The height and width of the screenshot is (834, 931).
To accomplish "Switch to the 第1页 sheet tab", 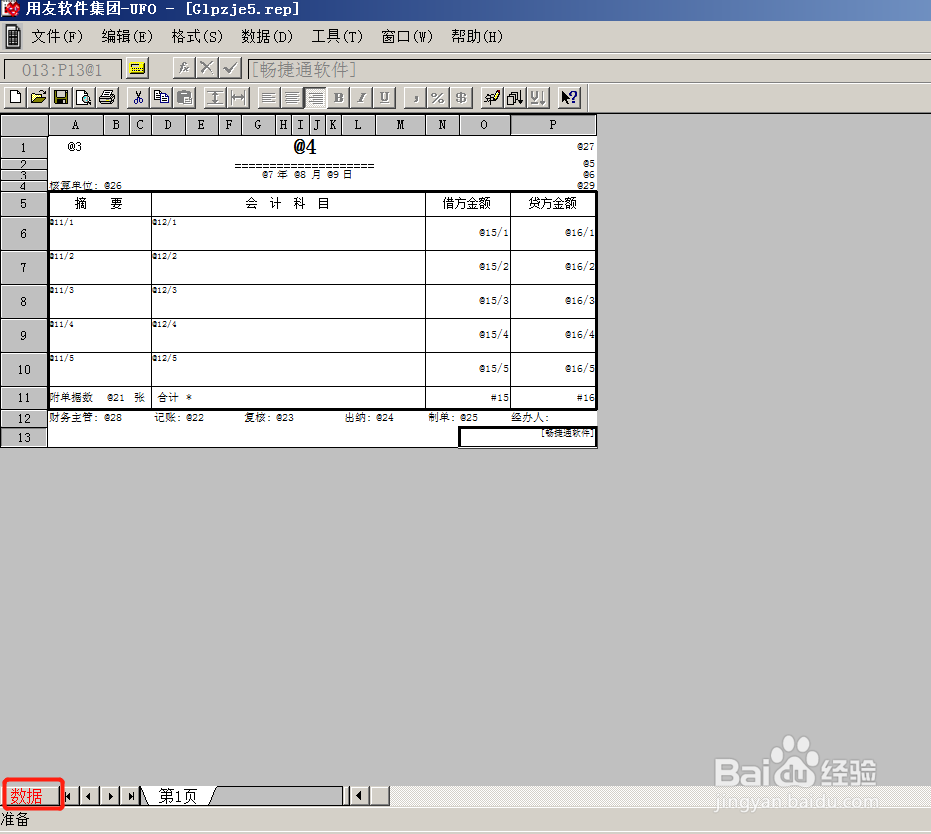I will [177, 795].
